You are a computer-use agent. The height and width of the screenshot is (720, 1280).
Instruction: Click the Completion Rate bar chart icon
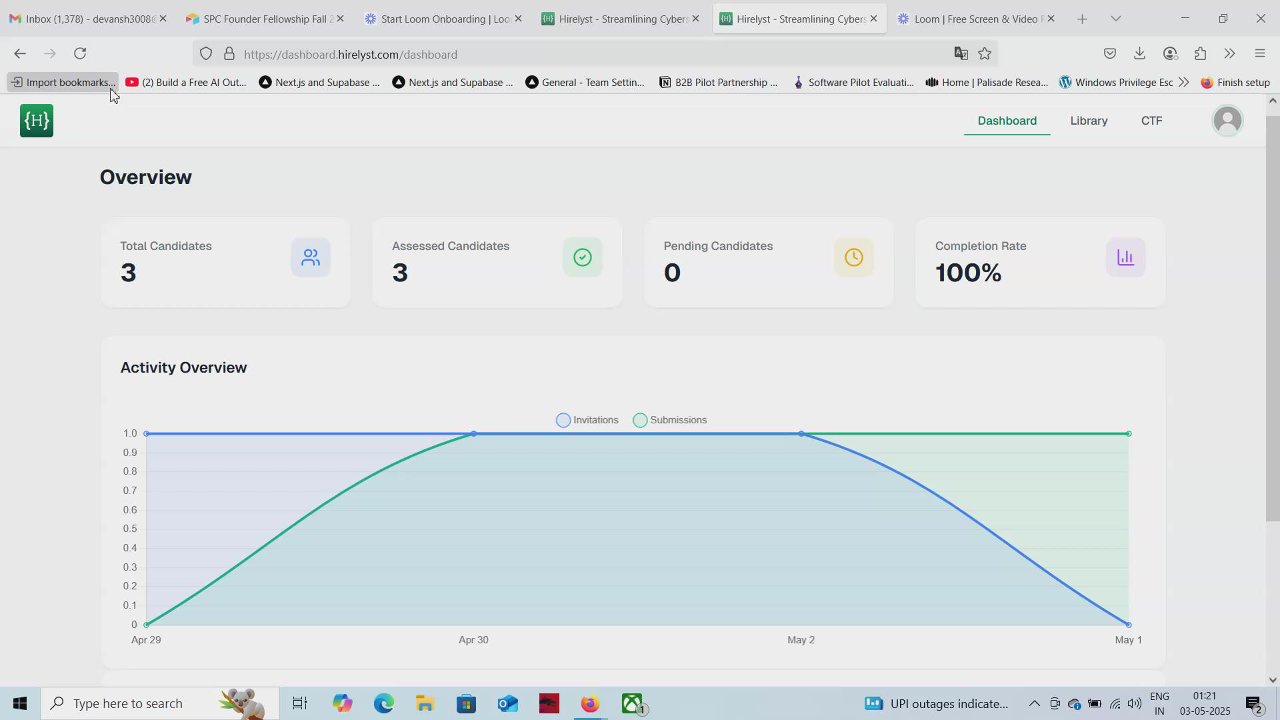click(1126, 258)
